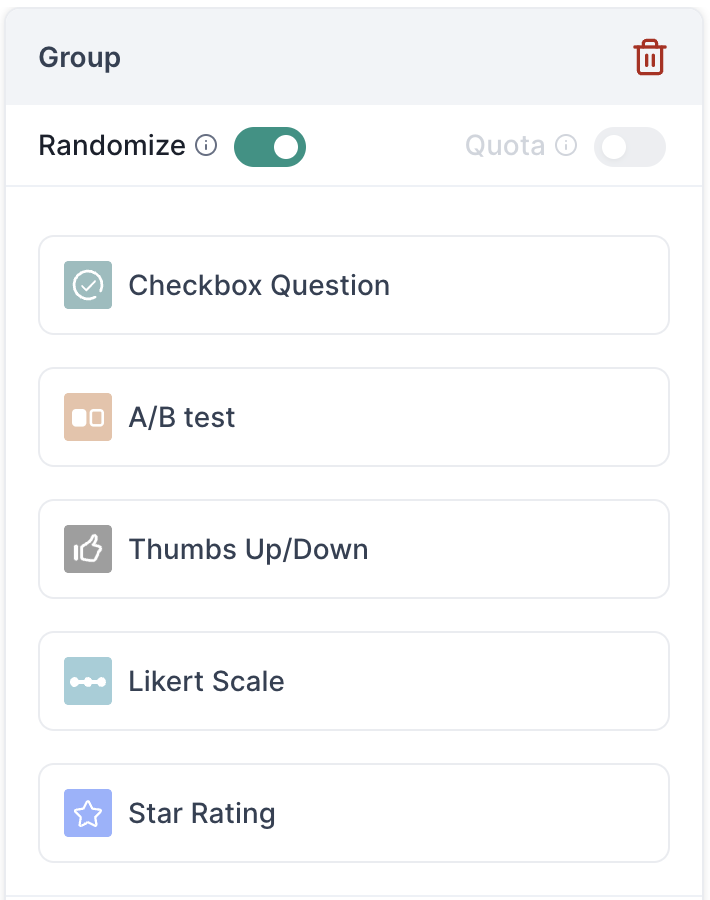The height and width of the screenshot is (900, 710).
Task: Click the Checkbox Question checkmark icon
Action: coord(88,285)
